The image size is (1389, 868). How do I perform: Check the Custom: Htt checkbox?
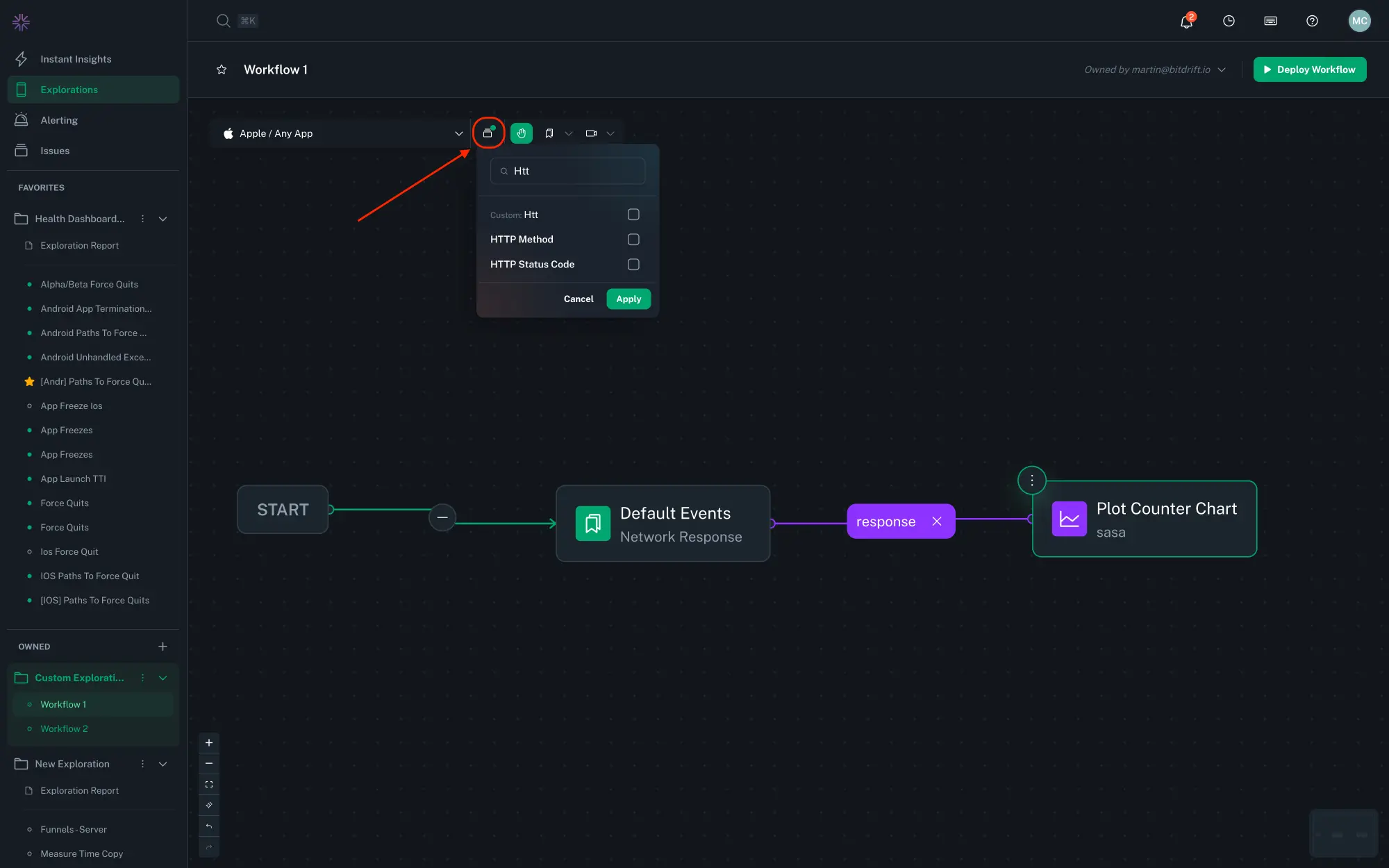coord(633,215)
